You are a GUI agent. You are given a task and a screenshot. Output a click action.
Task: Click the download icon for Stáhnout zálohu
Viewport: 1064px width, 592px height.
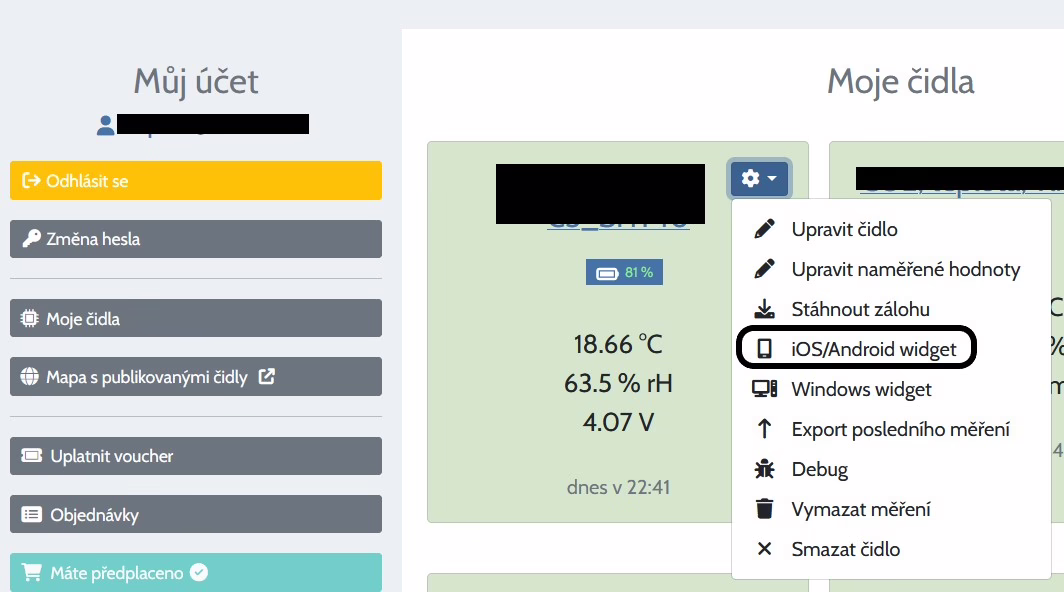click(x=765, y=309)
